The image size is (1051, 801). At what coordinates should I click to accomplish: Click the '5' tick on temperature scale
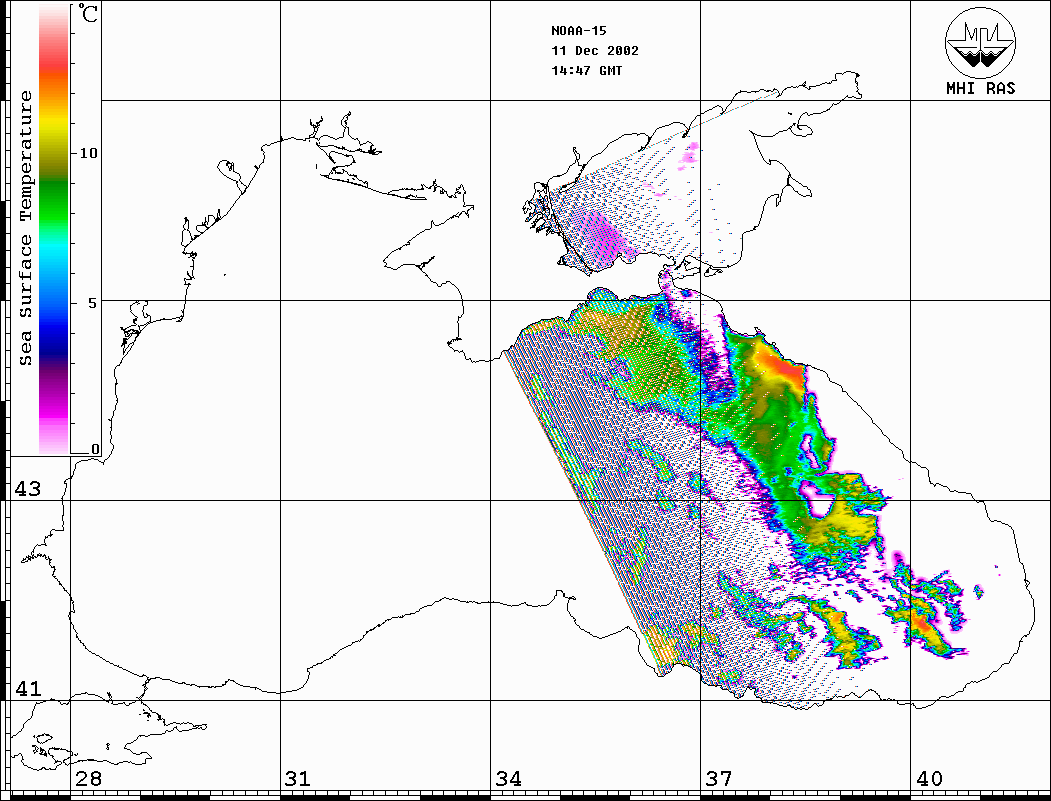pos(92,303)
